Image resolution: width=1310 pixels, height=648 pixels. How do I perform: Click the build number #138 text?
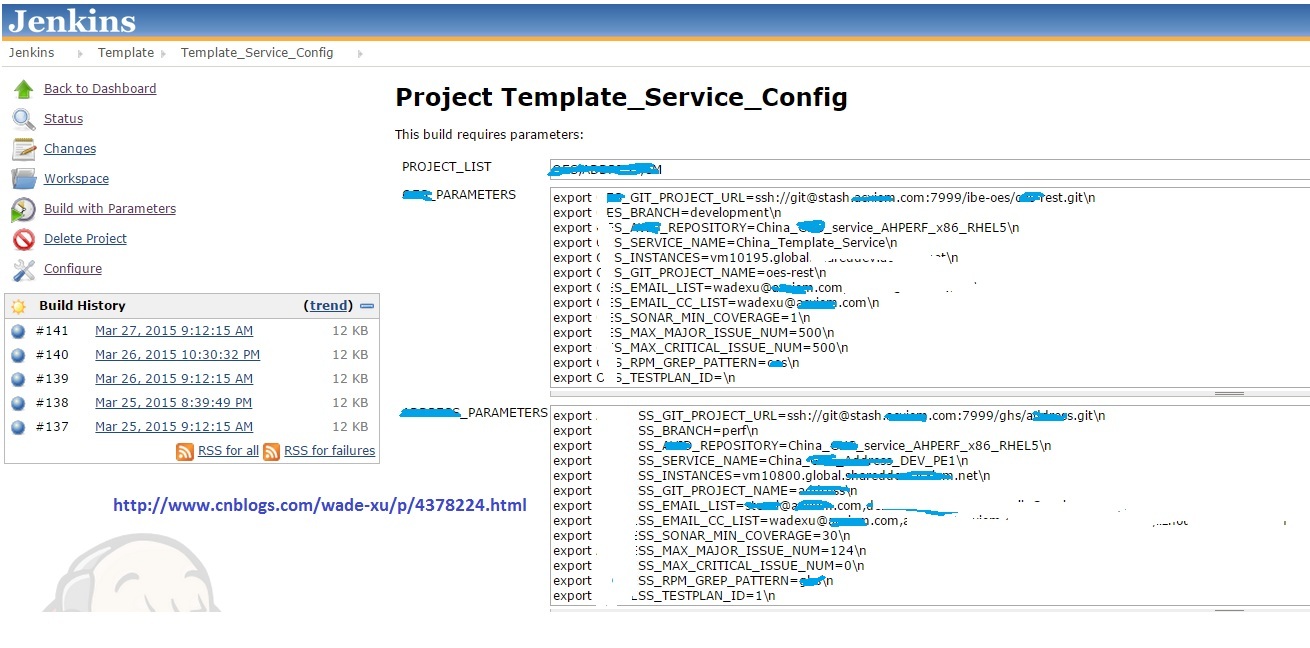(x=52, y=403)
